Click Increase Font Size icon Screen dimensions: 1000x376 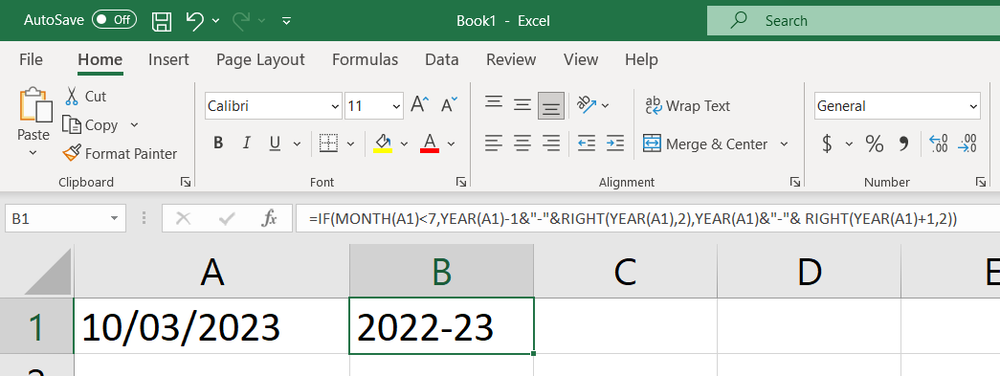tap(420, 105)
